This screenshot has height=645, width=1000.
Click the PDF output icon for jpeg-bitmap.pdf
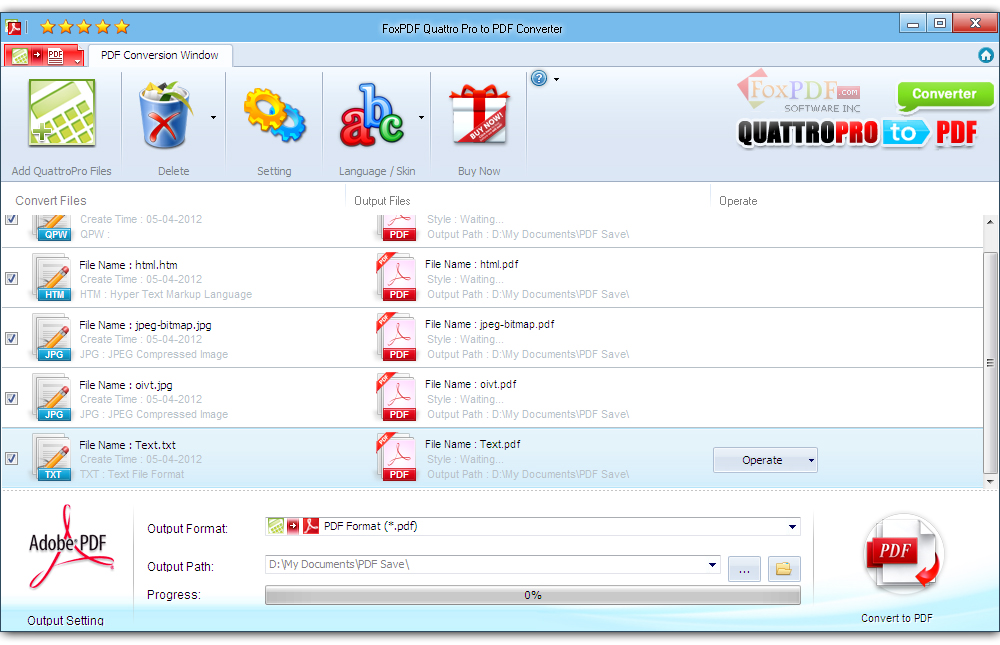pyautogui.click(x=397, y=337)
